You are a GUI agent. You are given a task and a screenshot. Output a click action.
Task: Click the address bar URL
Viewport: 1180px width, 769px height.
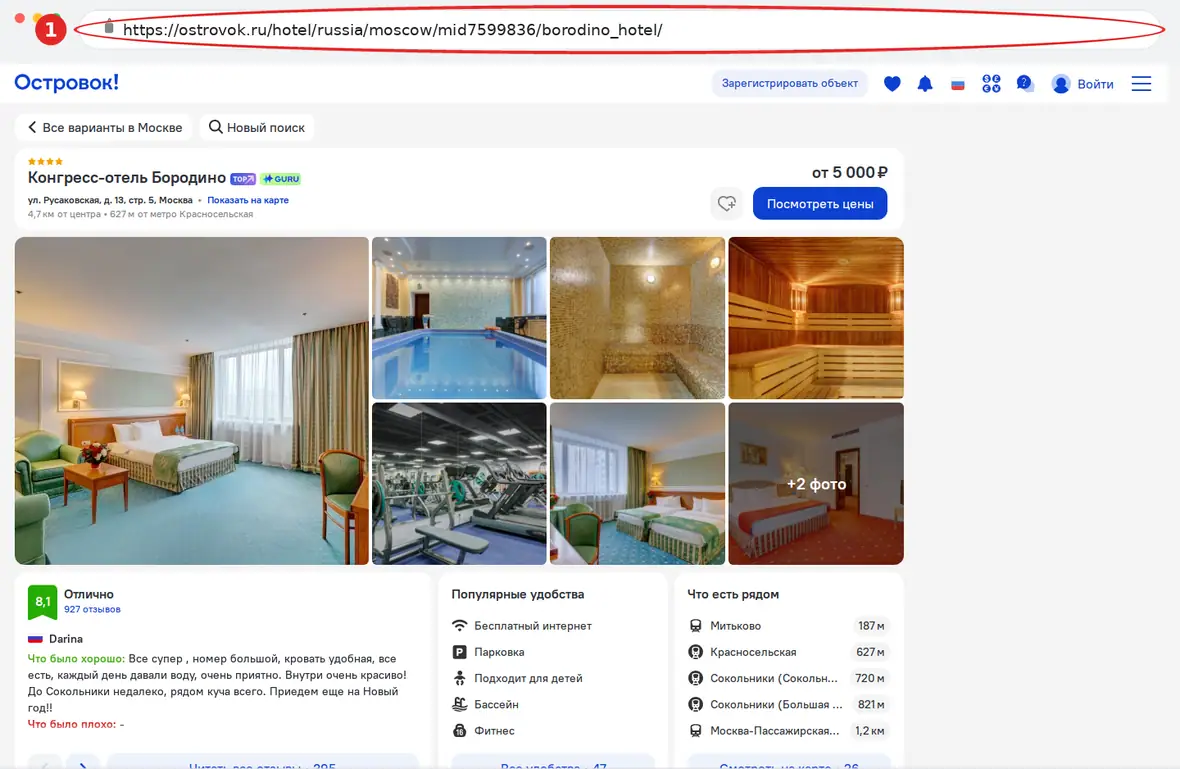coord(392,30)
